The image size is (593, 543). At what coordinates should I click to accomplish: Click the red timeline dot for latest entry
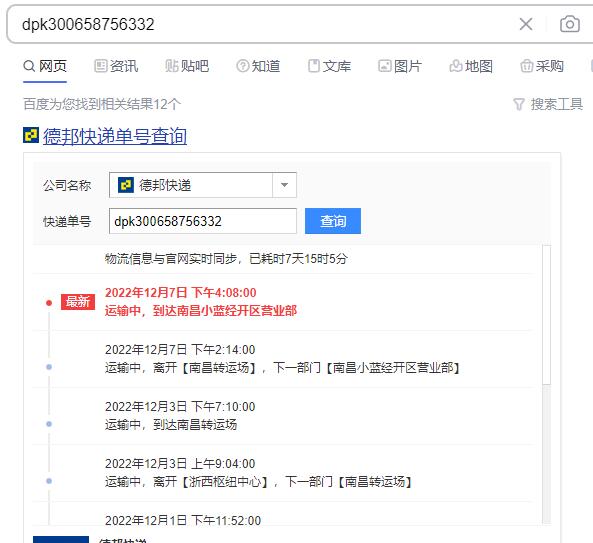tap(49, 303)
